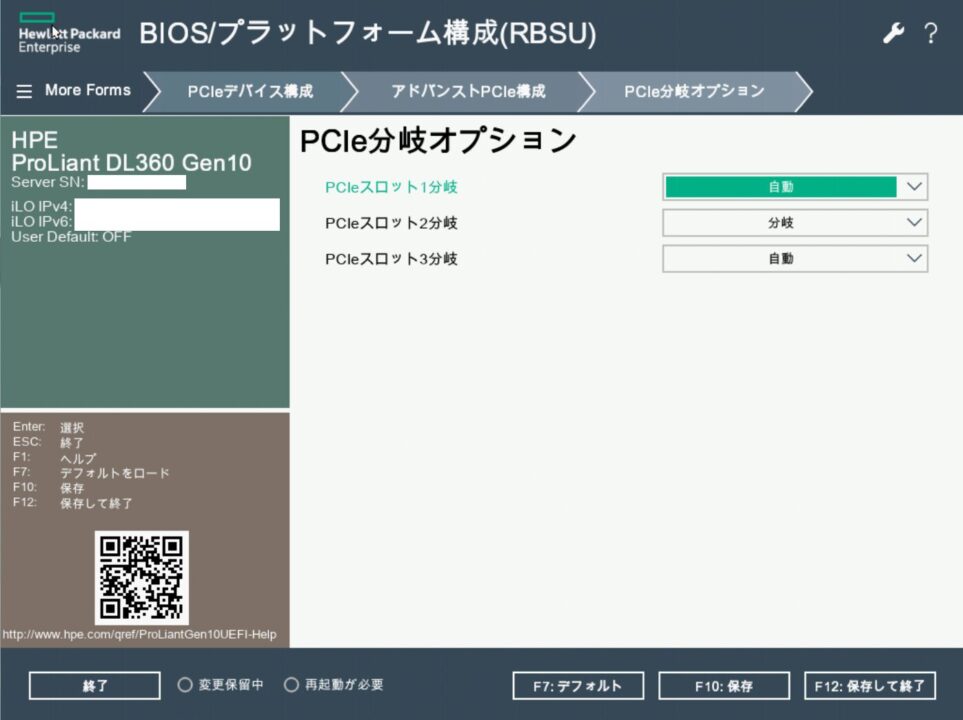Viewport: 963px width, 720px height.
Task: Click the iLO IPv6 label
Action: 41,222
